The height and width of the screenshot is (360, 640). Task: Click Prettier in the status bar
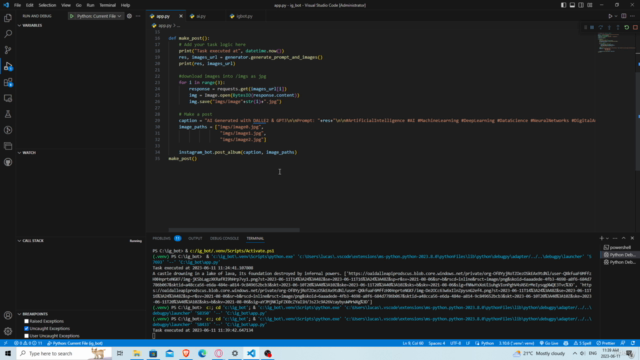606,343
